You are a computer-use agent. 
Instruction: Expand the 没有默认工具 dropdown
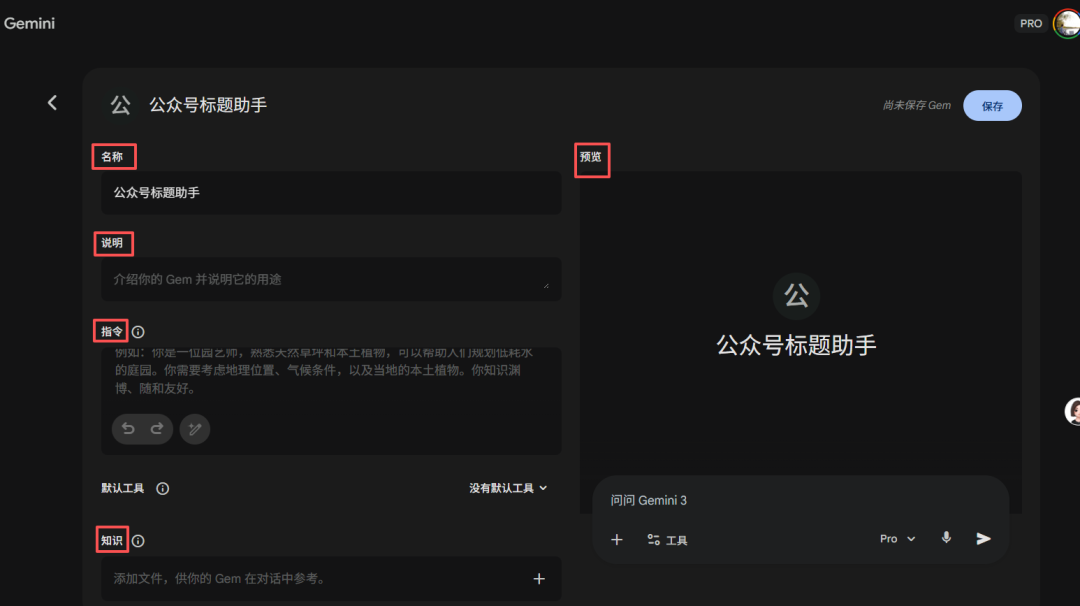pos(509,488)
